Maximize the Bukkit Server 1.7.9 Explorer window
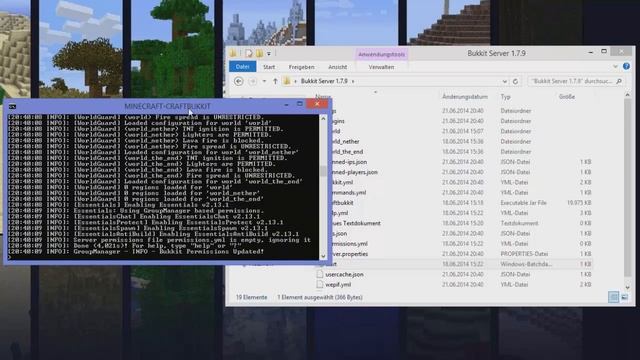The height and width of the screenshot is (360, 640). tap(604, 51)
